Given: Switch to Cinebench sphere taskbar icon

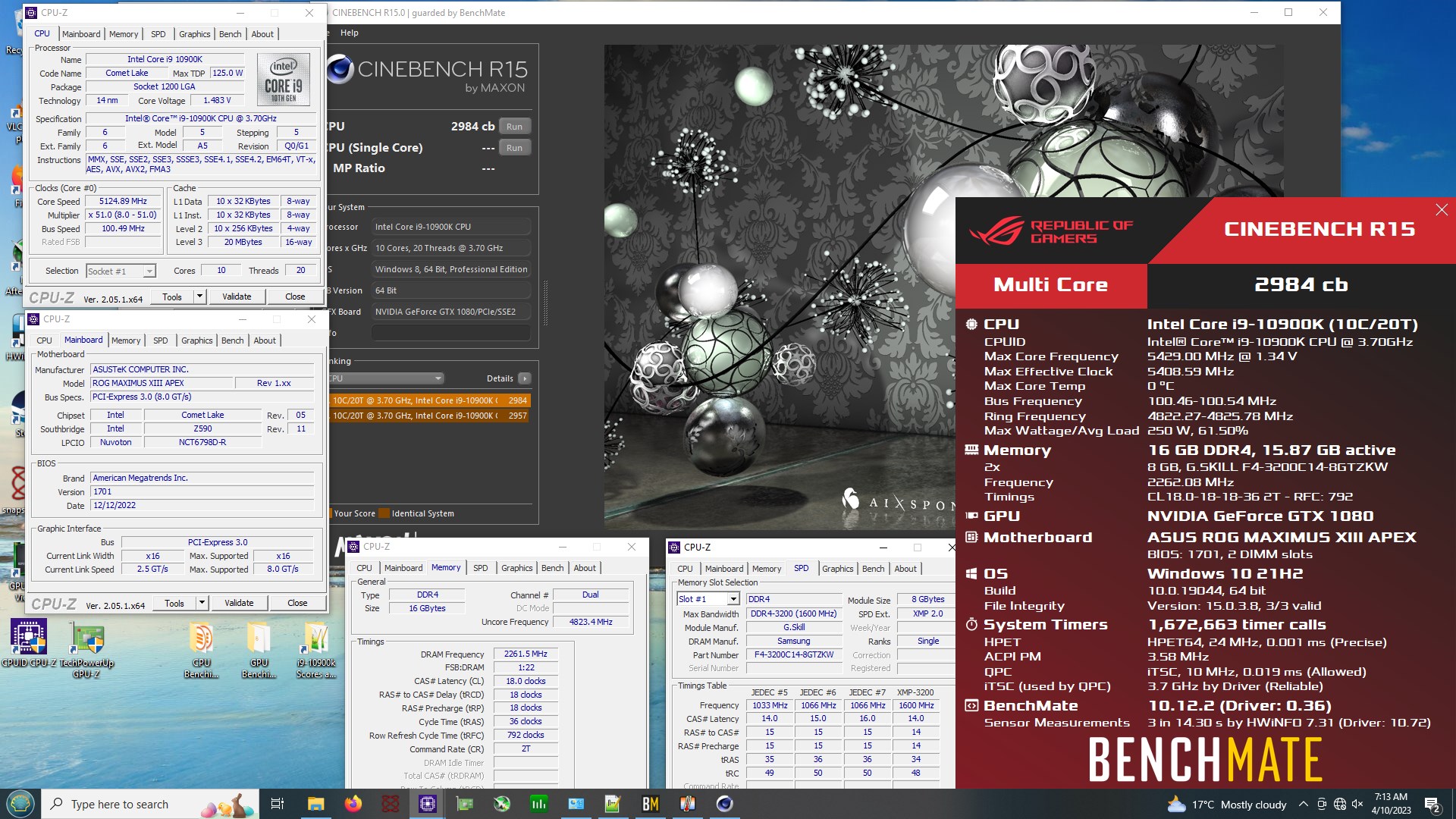Looking at the screenshot, I should pos(724,804).
